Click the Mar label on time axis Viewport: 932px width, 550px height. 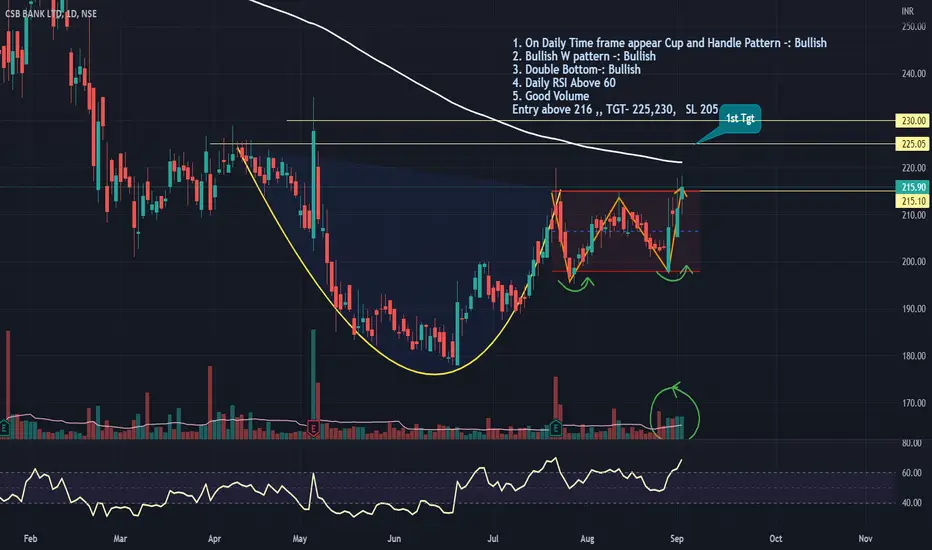click(x=120, y=539)
